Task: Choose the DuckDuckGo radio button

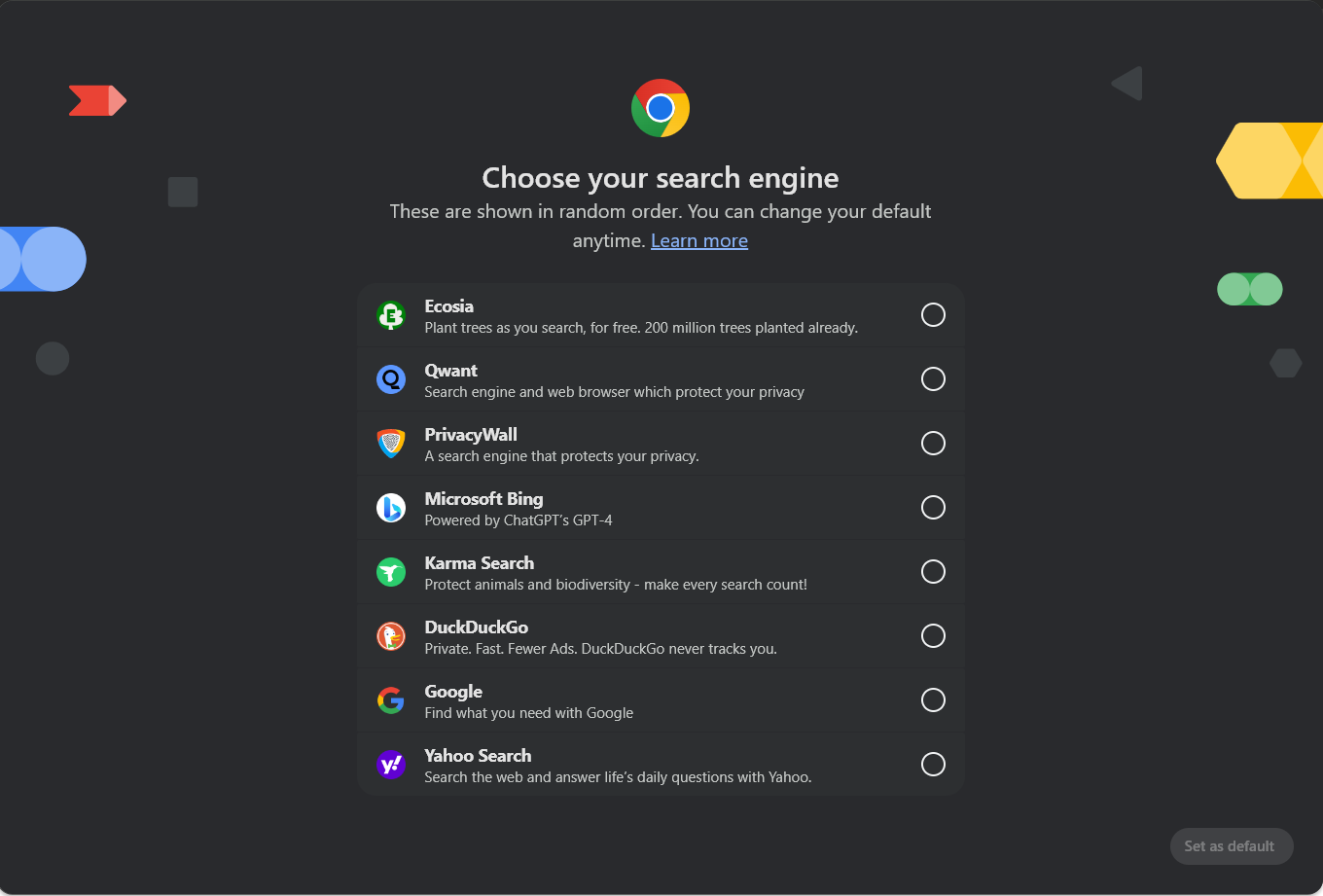Action: pyautogui.click(x=933, y=635)
